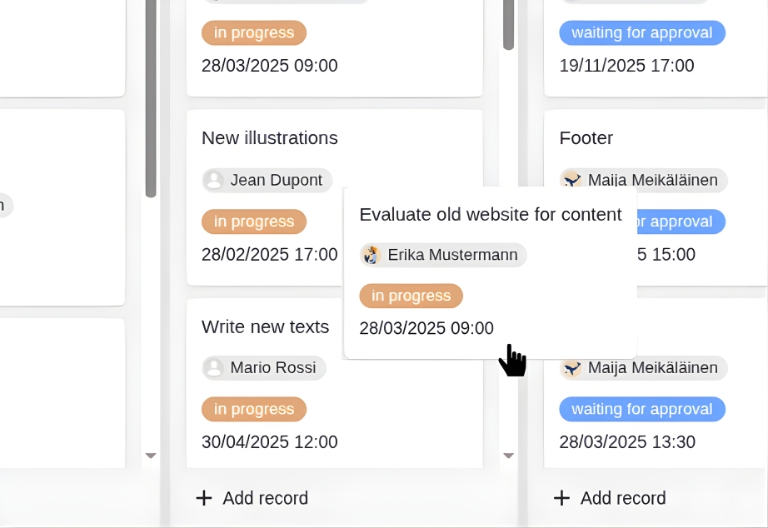
Task: Click Maija Meikäläinen avatar on bottom right card
Action: (x=572, y=368)
